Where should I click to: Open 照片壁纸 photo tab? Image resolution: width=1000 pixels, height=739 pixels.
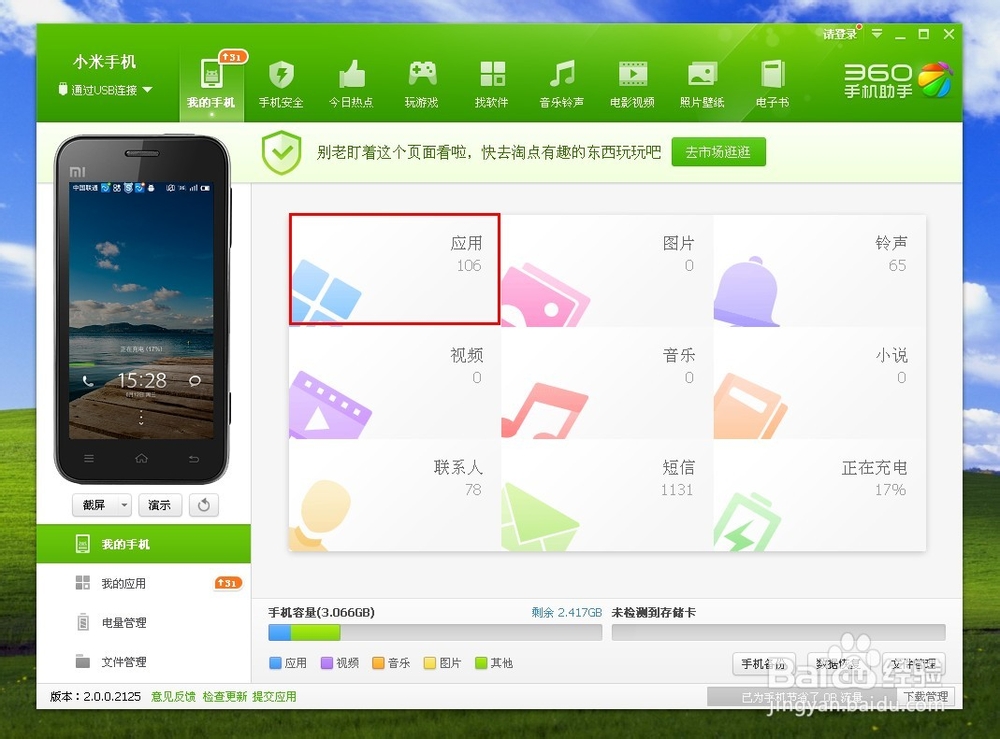point(702,84)
